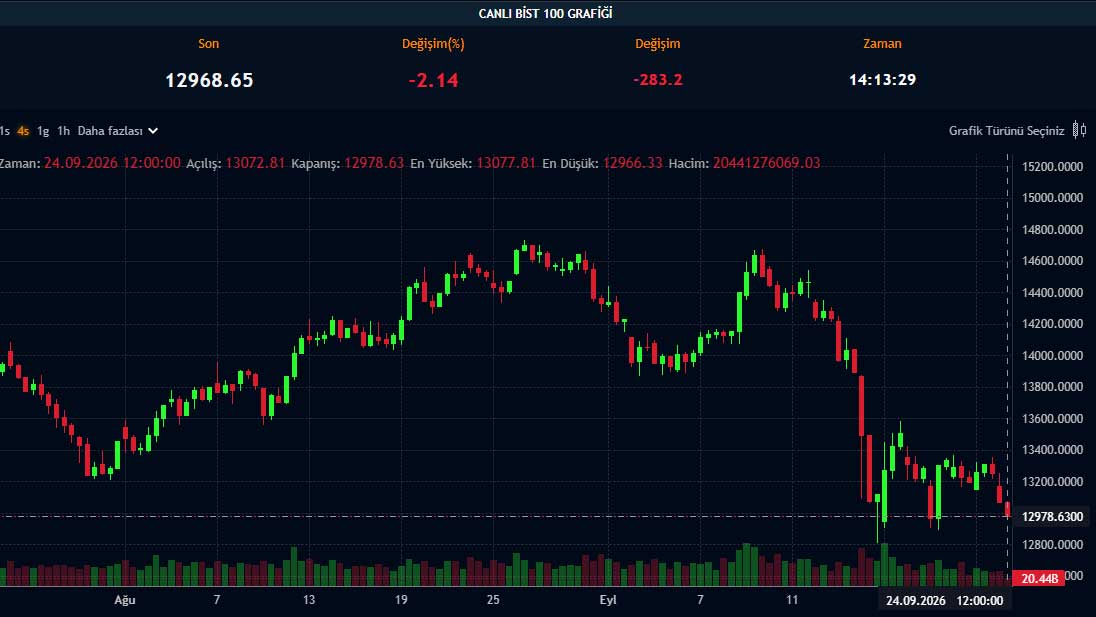Click the 20.44B volume label
Screen dimensions: 1096x617
pyautogui.click(x=1039, y=579)
